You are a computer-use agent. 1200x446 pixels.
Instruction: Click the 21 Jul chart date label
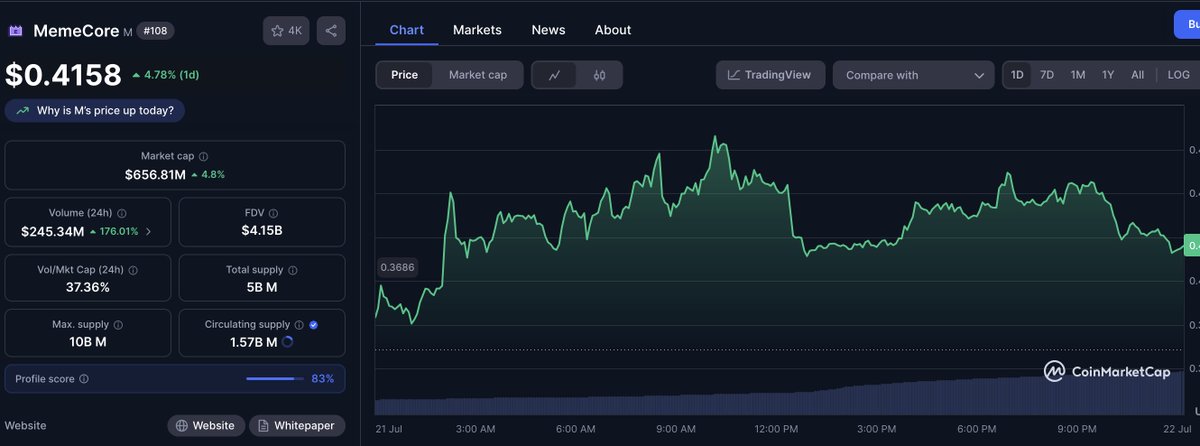pyautogui.click(x=390, y=430)
